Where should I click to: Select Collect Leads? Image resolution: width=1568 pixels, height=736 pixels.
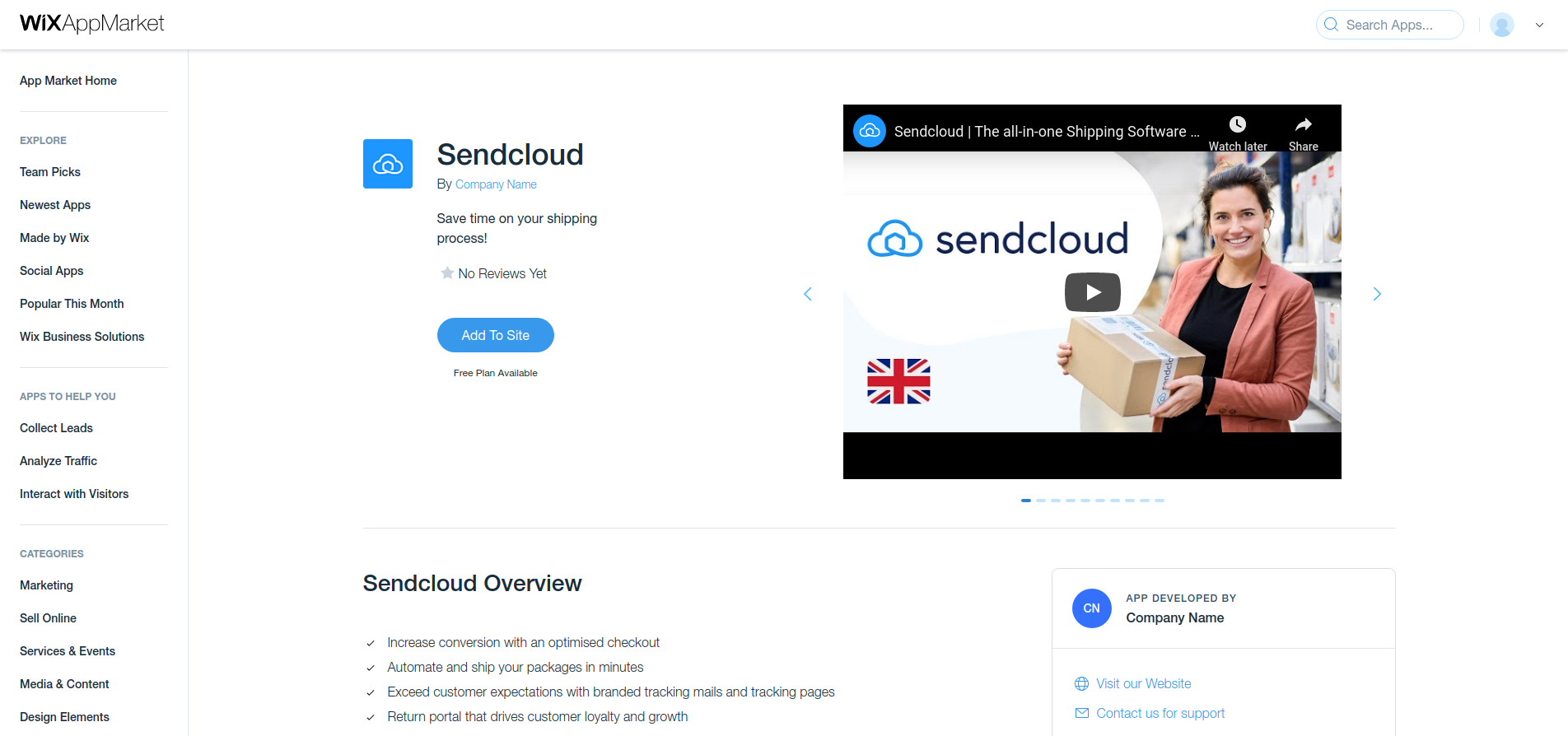pos(56,428)
